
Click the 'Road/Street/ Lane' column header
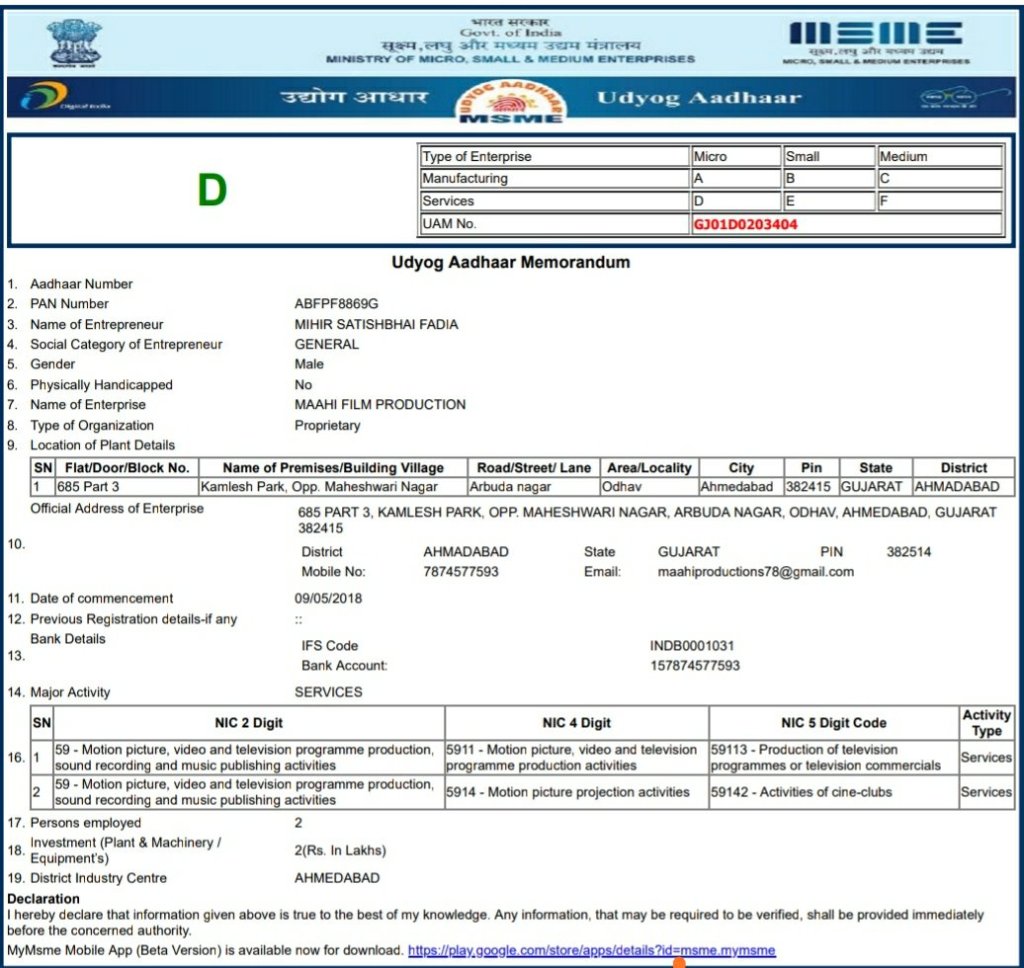pyautogui.click(x=533, y=468)
